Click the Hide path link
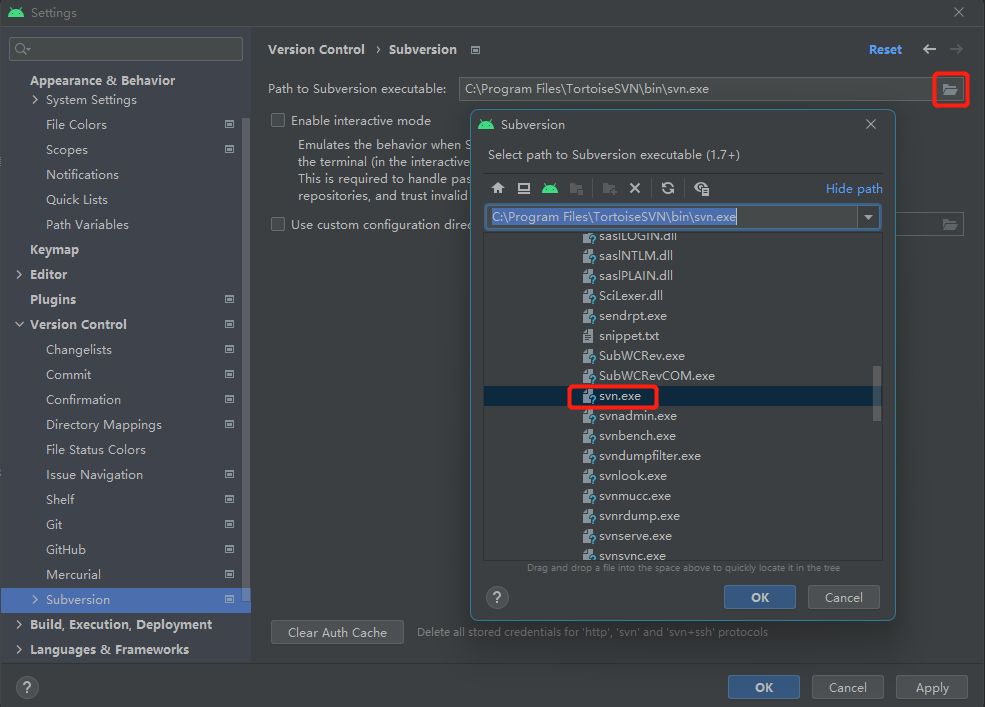 click(x=853, y=188)
